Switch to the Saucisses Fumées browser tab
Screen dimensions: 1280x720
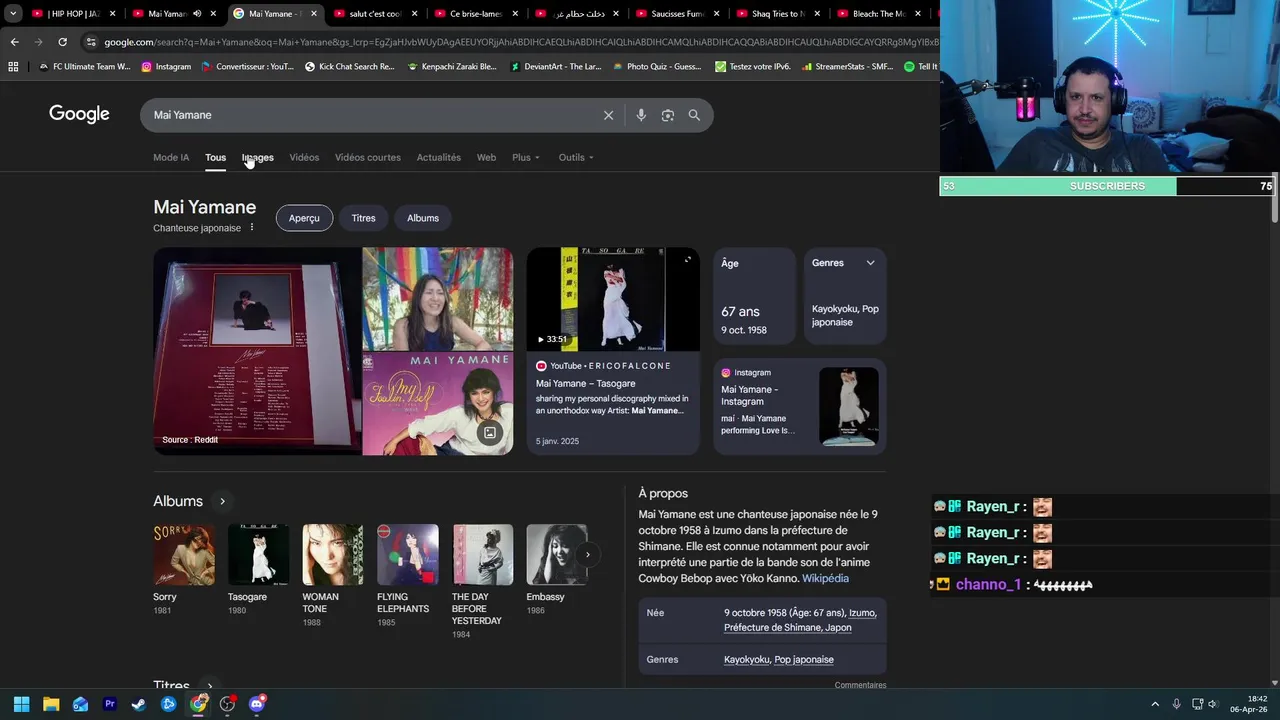pos(677,14)
